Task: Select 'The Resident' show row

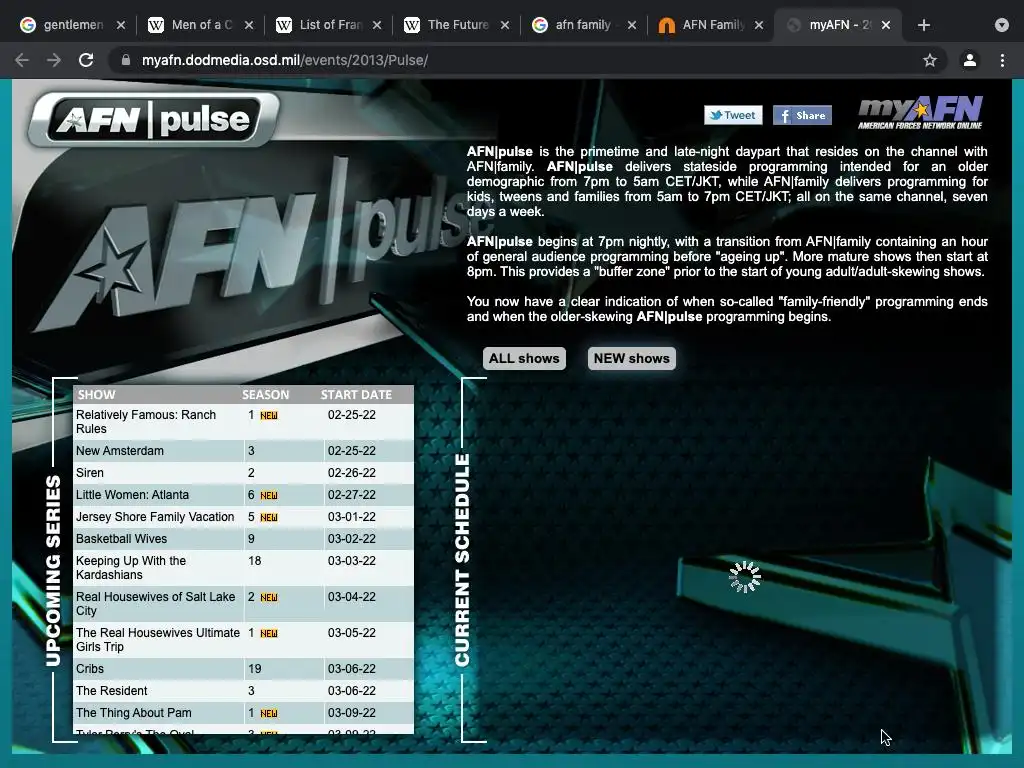Action: click(244, 691)
